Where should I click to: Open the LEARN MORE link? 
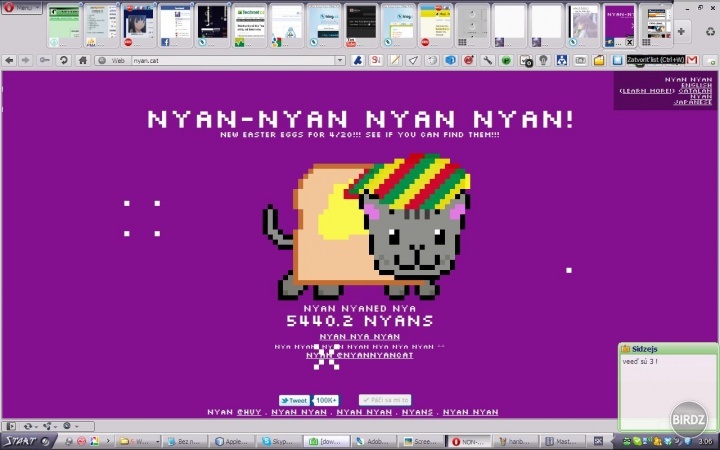pyautogui.click(x=647, y=91)
